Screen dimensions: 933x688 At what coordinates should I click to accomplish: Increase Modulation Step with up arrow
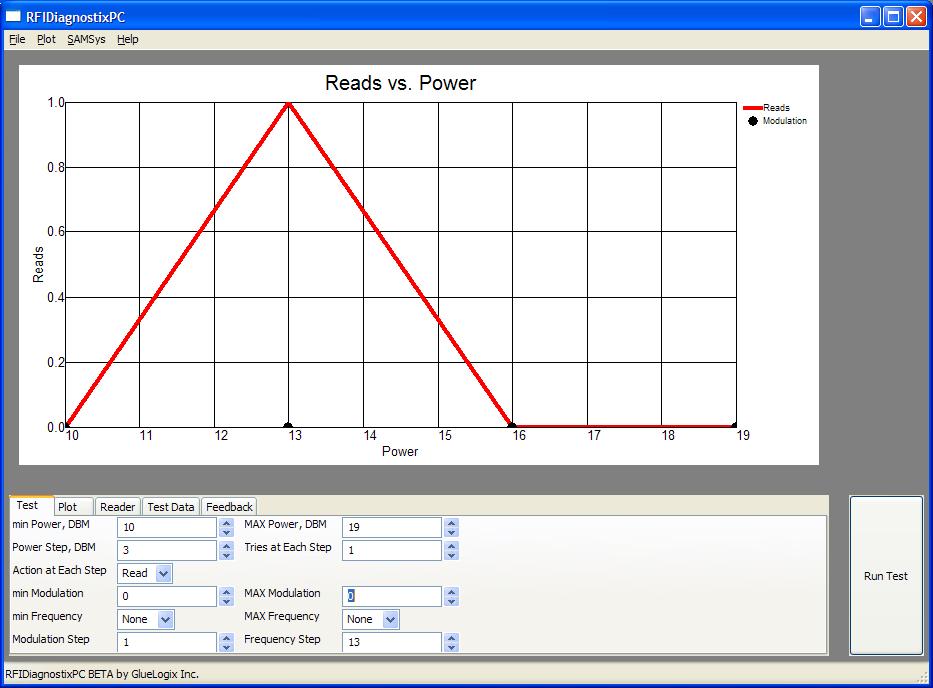(x=226, y=638)
